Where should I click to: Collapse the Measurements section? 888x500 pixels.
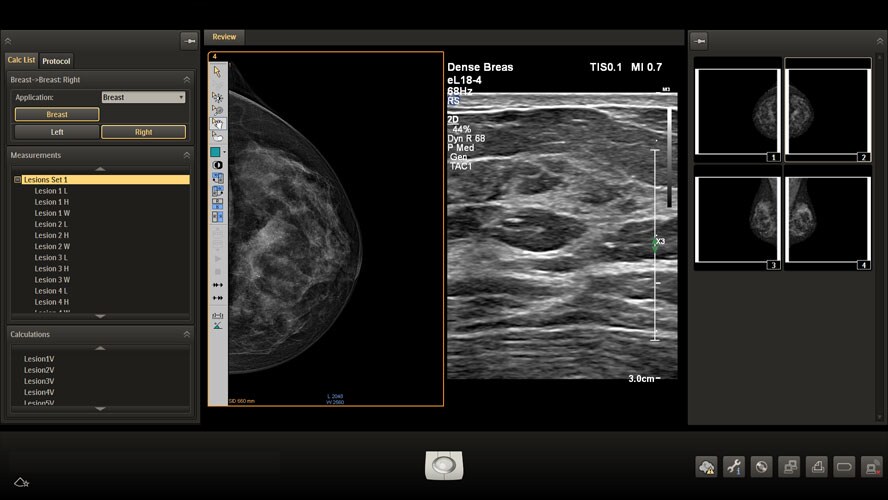pyautogui.click(x=186, y=155)
